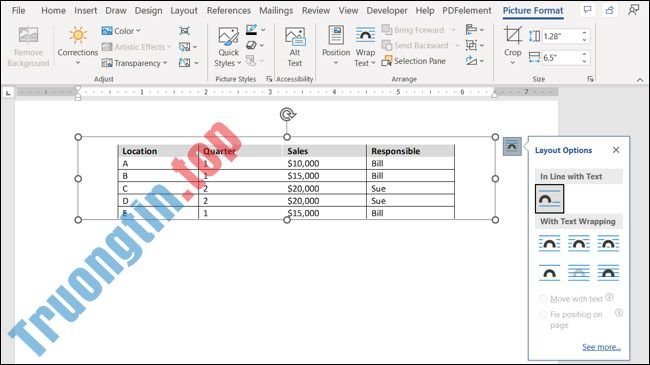Click the shape height field 1.28"
650x365 pixels.
(x=561, y=36)
